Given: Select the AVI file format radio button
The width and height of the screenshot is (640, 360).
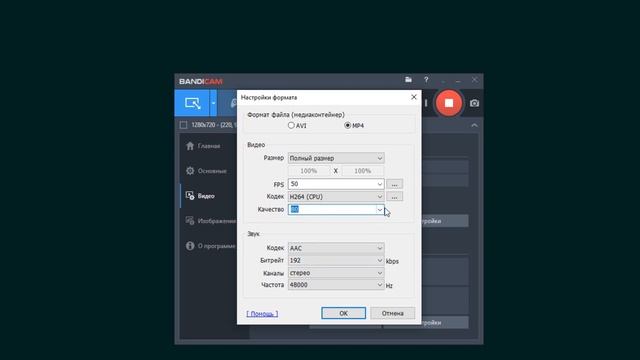Looking at the screenshot, I should [291, 125].
